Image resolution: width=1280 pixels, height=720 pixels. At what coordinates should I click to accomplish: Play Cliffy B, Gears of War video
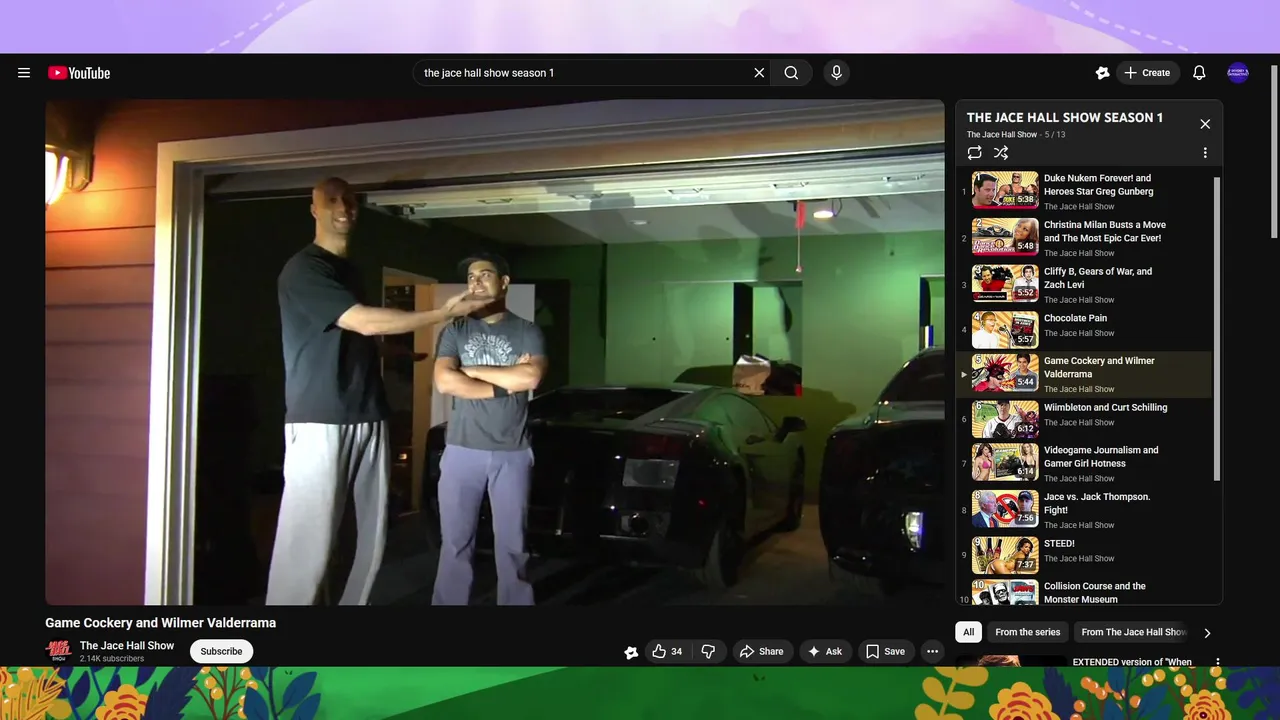(x=1085, y=284)
